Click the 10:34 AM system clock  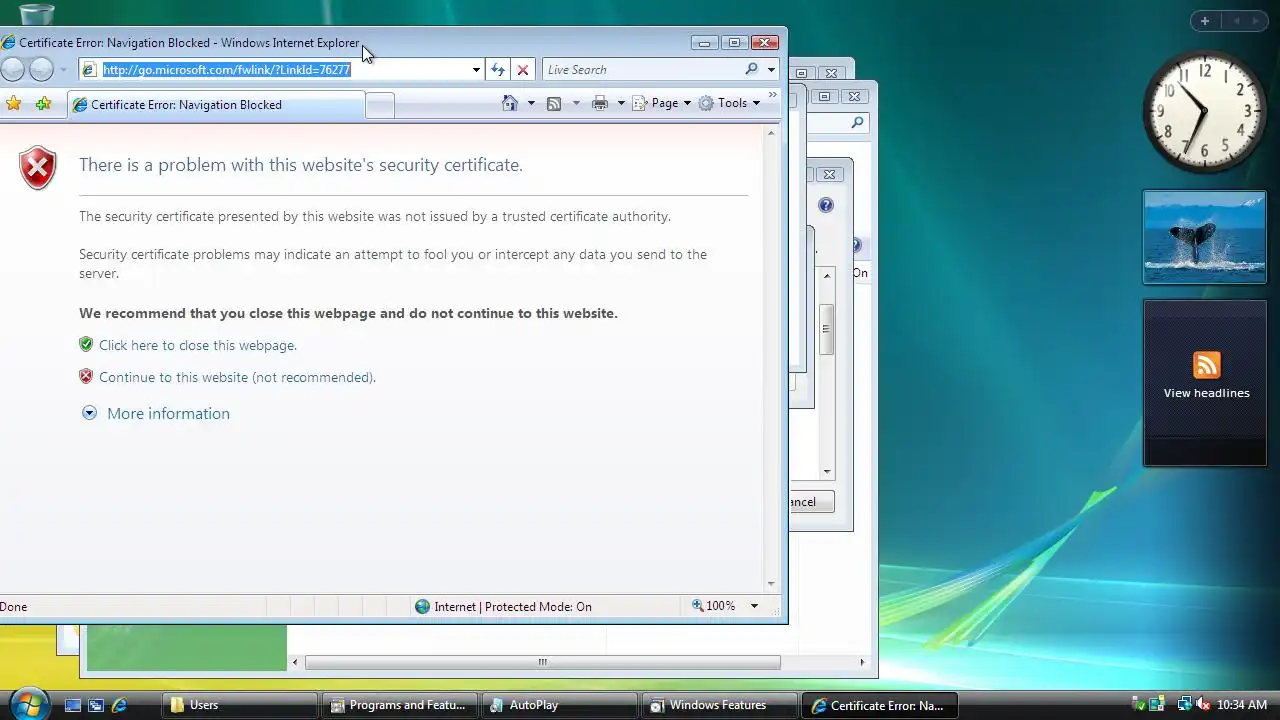pos(1242,705)
